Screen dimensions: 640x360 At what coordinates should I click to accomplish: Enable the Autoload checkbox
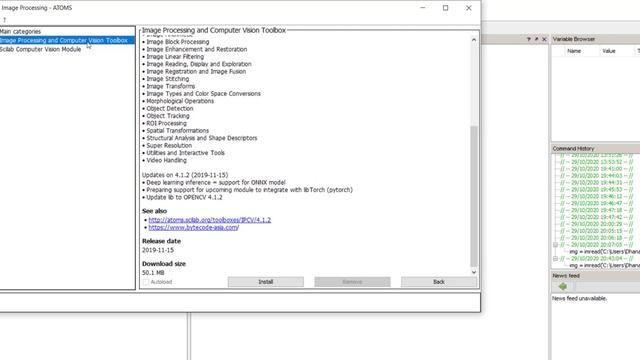tap(146, 282)
